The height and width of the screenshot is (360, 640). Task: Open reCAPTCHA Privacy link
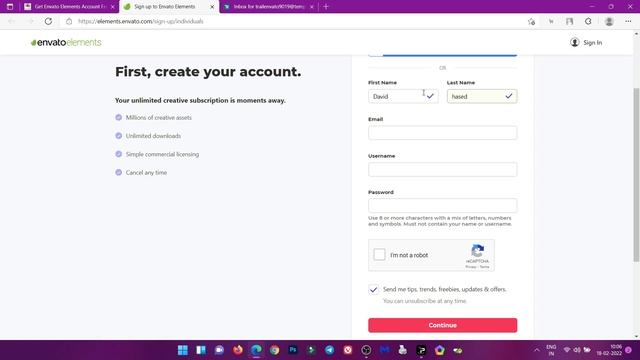(x=471, y=267)
